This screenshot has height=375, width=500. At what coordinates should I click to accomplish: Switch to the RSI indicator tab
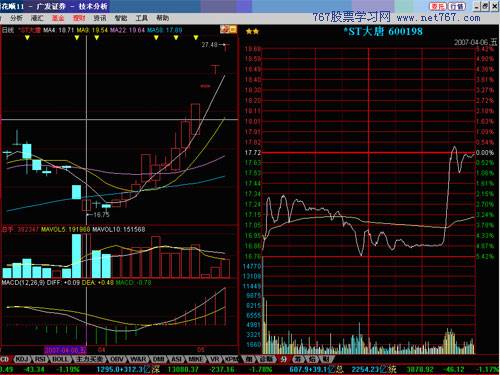pyautogui.click(x=41, y=359)
